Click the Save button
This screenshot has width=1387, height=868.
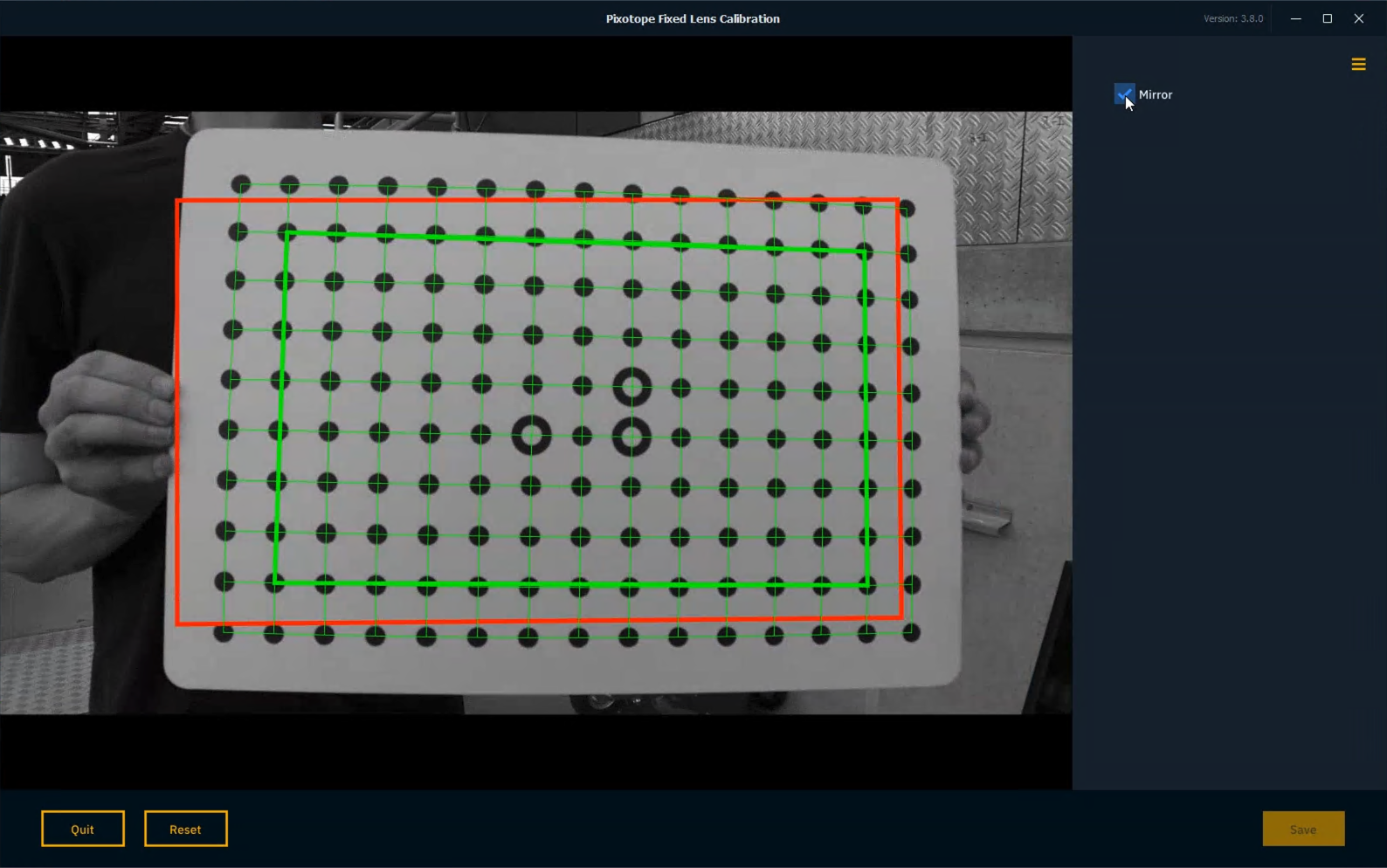[x=1303, y=829]
